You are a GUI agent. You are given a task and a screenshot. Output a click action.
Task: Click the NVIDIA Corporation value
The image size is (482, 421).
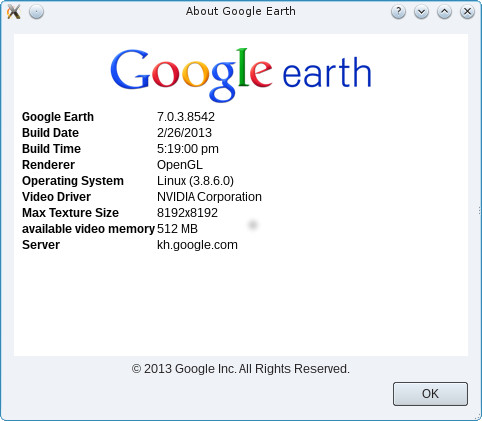click(209, 197)
